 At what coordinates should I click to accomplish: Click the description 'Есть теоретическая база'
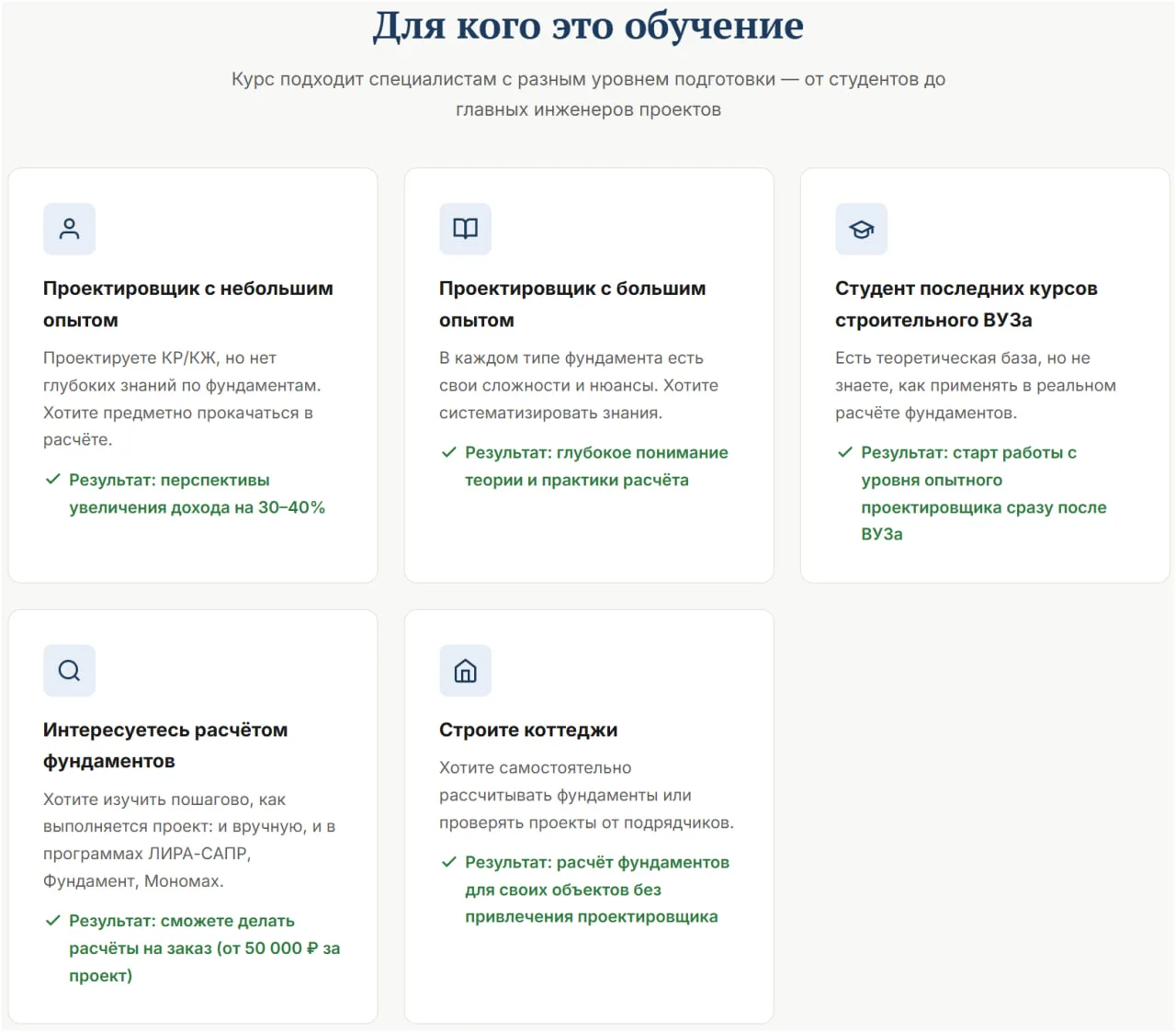[x=976, y=385]
